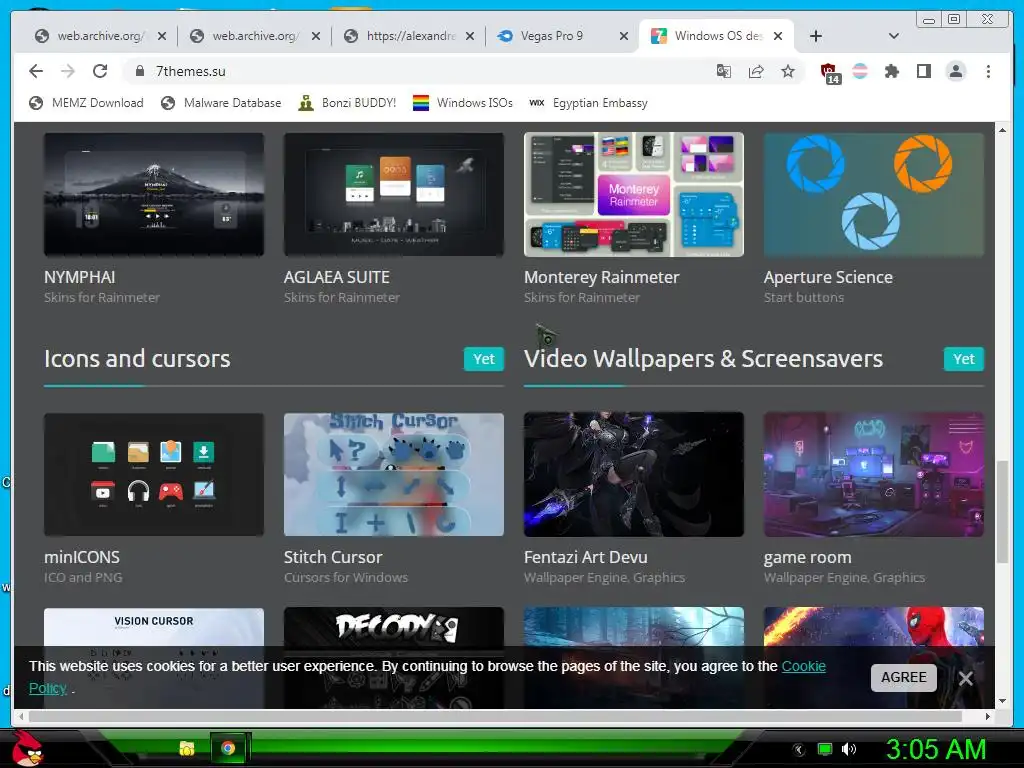1024x768 pixels.
Task: Open the Extensions puzzle menu
Action: click(x=892, y=71)
